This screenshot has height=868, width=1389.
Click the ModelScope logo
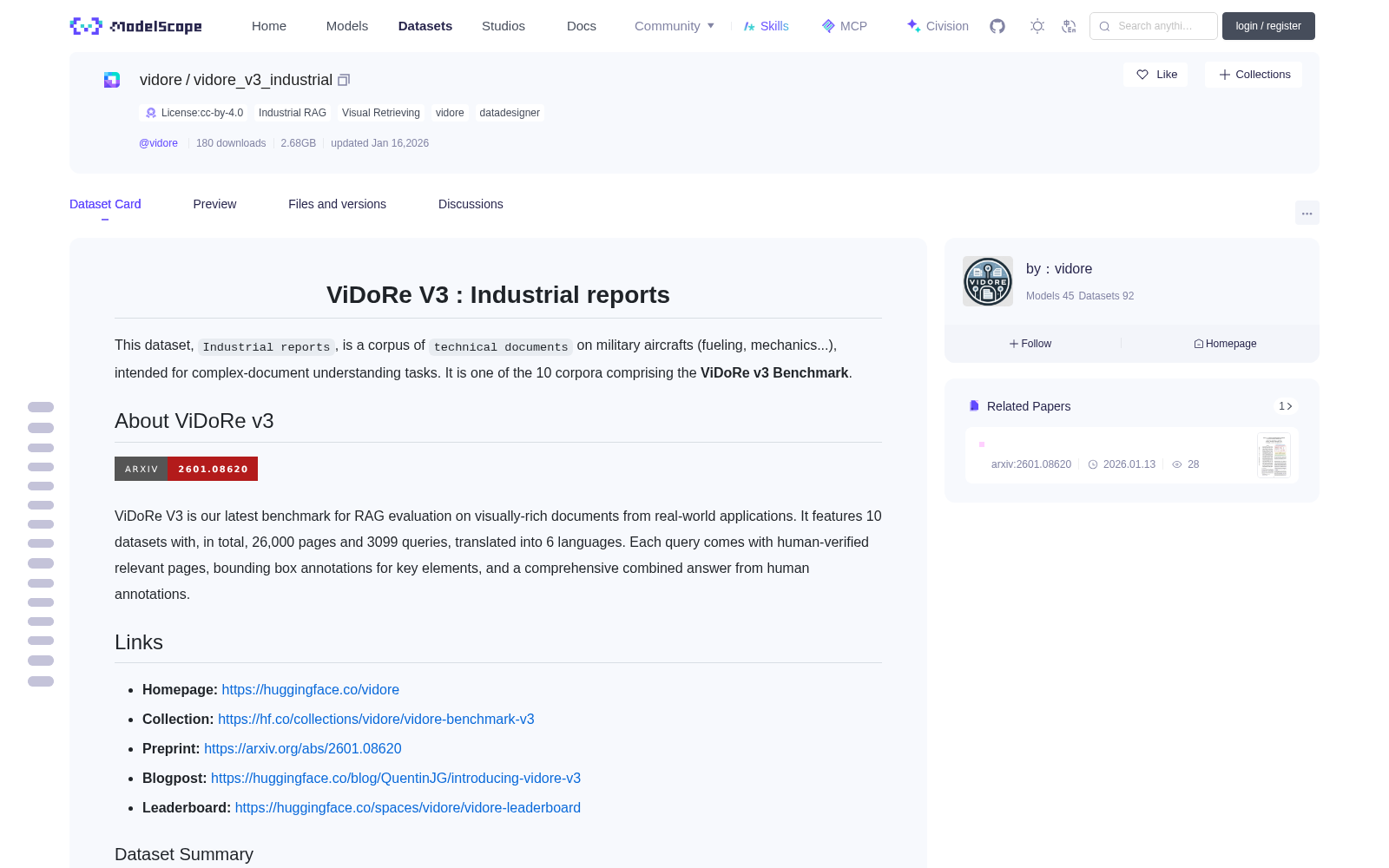click(x=136, y=26)
